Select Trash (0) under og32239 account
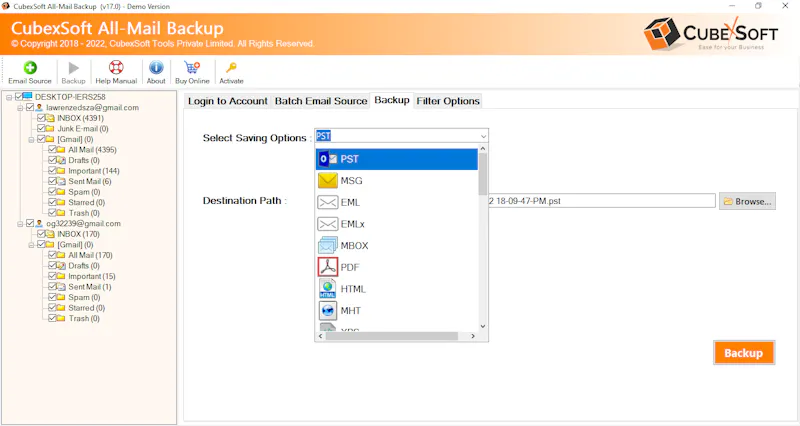Viewport: 800px width, 426px height. click(x=84, y=318)
